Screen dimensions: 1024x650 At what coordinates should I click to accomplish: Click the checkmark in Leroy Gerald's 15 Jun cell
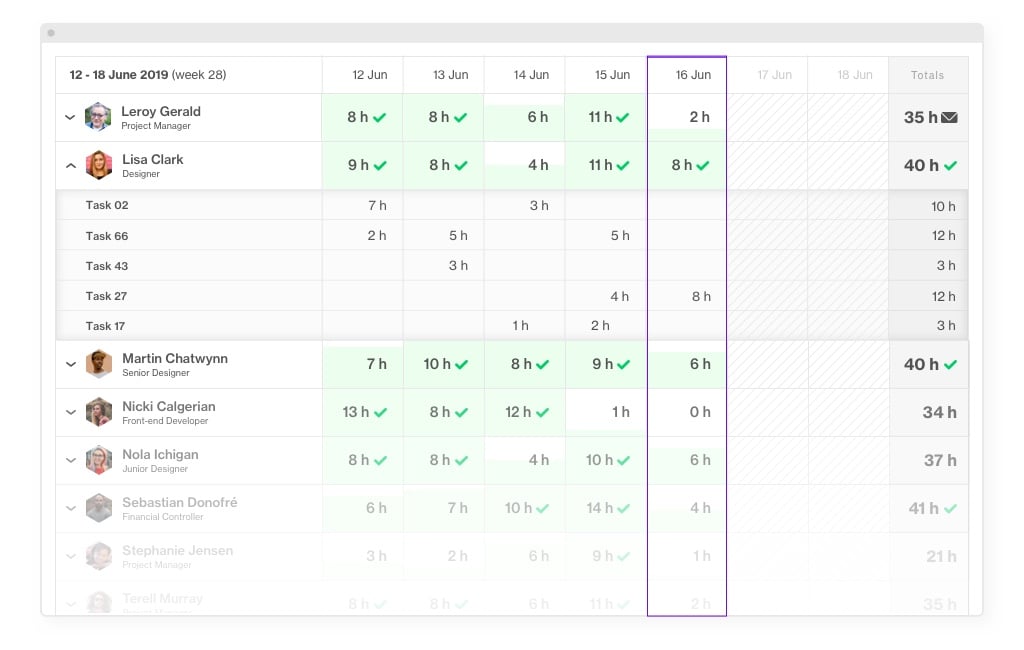[622, 118]
